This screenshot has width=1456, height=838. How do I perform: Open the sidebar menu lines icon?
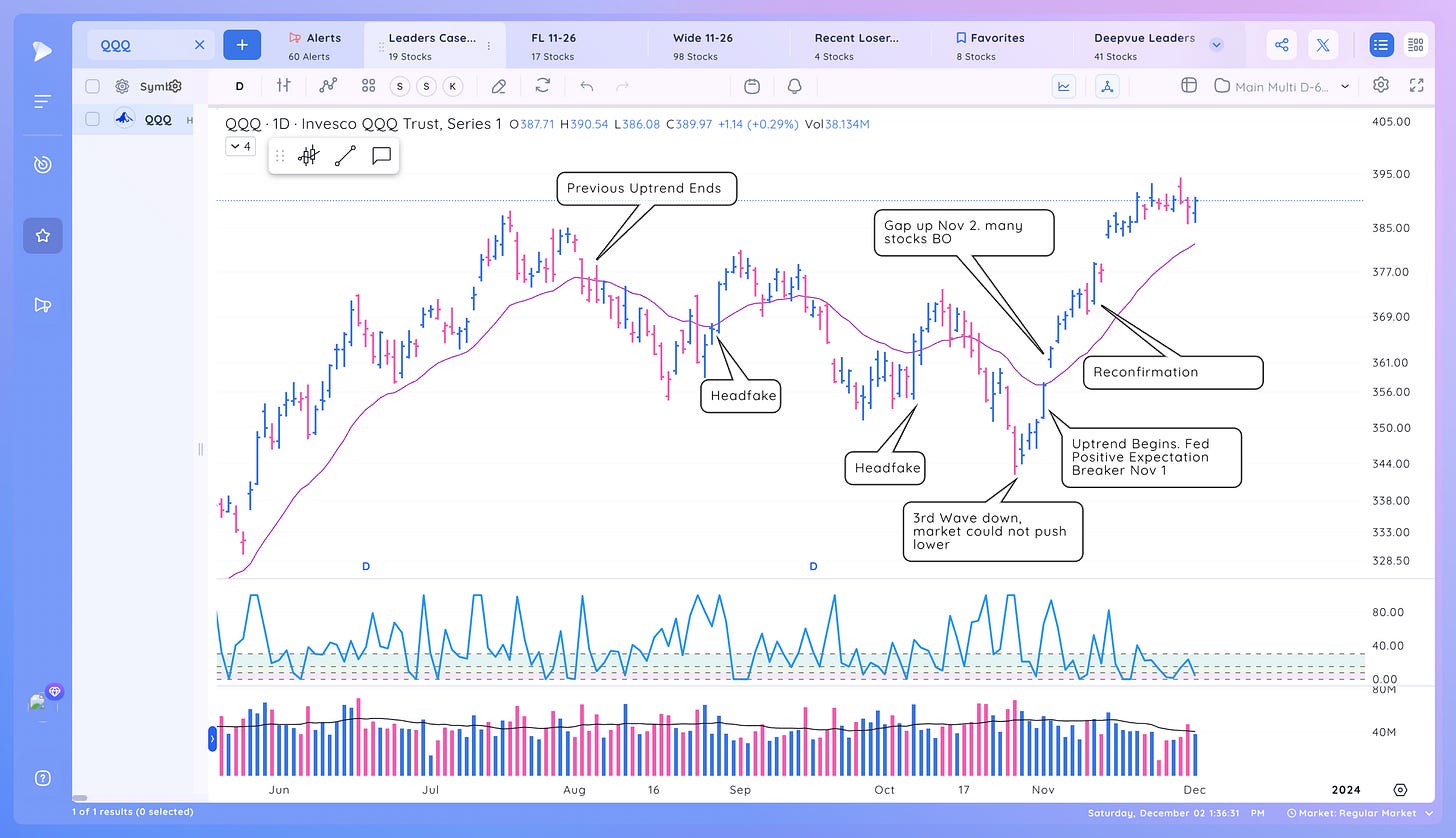coord(42,101)
